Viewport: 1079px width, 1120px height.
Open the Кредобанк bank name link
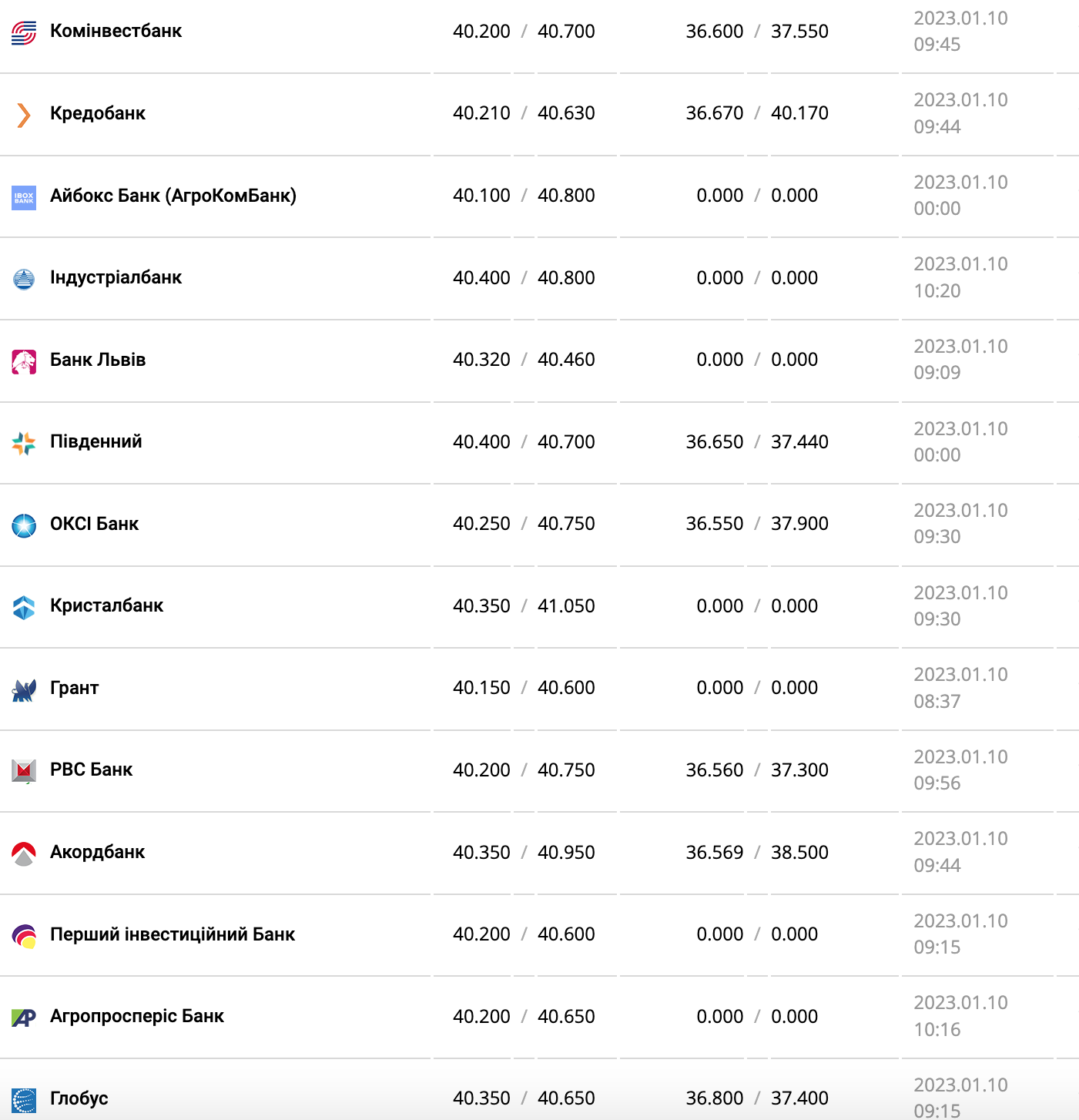point(98,113)
